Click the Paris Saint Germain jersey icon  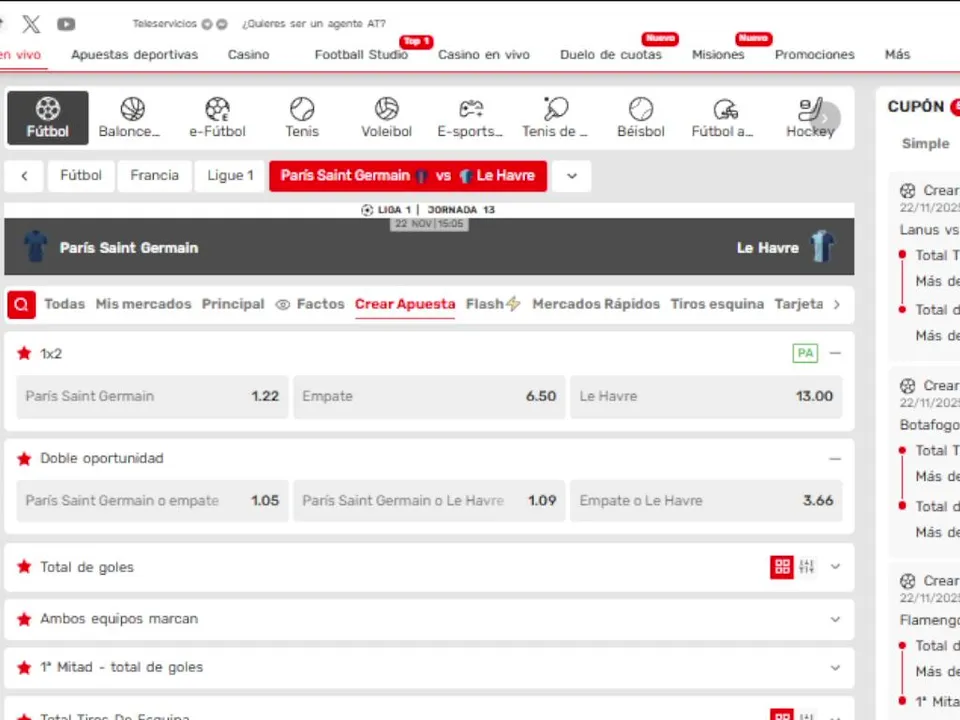[36, 246]
